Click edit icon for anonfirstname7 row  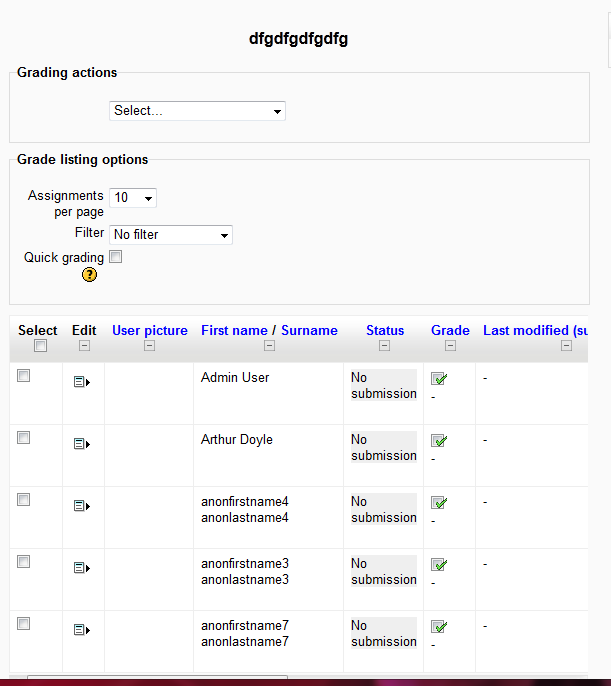coord(82,630)
